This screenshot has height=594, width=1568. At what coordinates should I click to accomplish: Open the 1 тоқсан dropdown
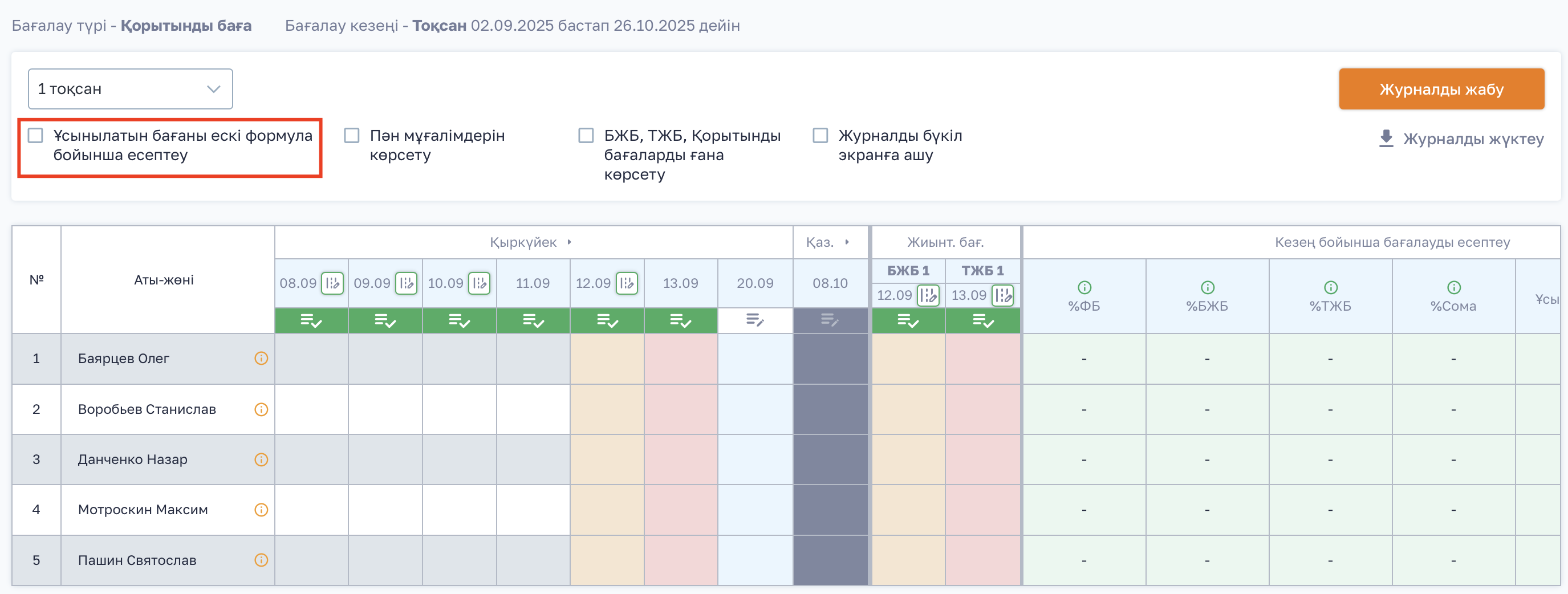130,89
